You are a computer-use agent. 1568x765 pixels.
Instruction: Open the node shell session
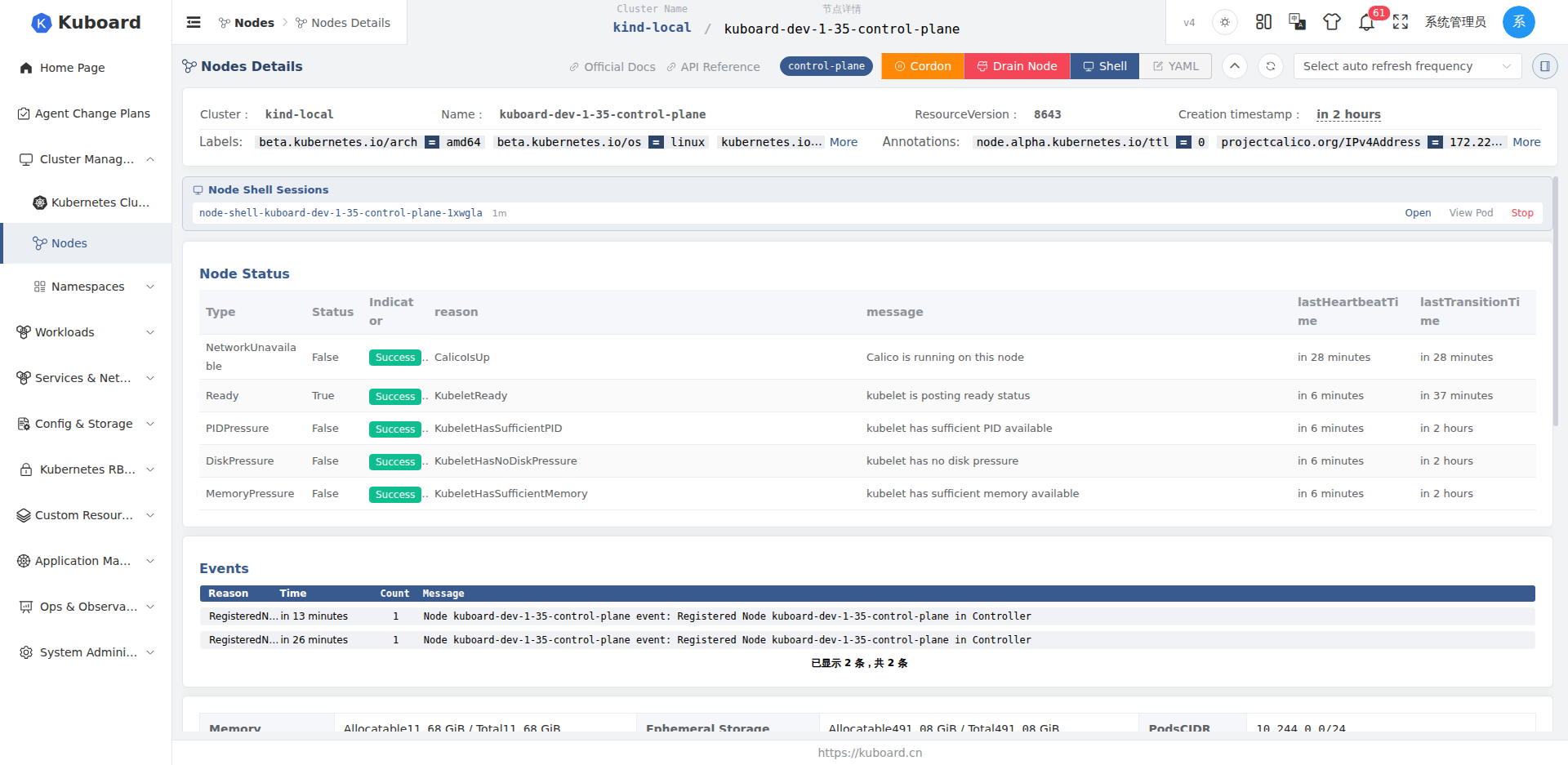click(x=1418, y=213)
